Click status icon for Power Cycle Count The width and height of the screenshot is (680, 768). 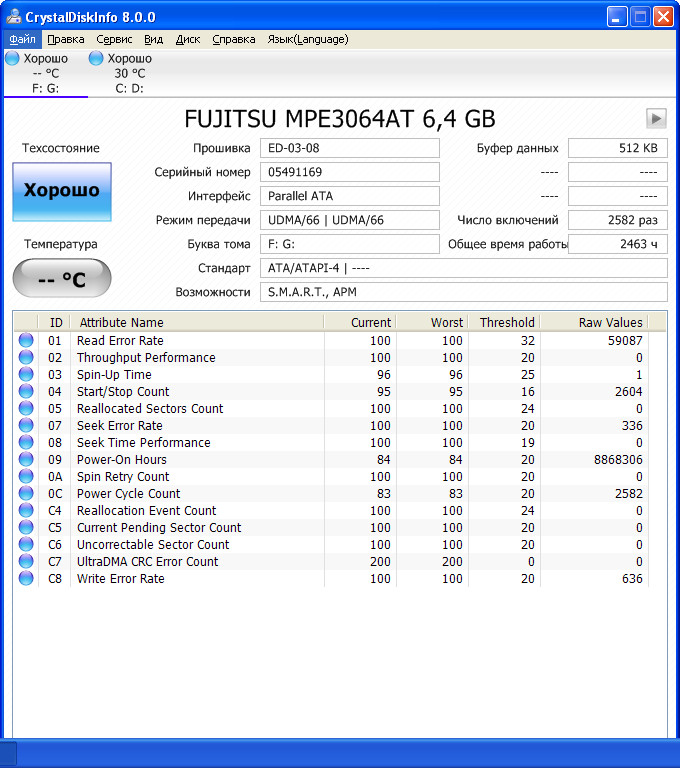click(26, 493)
